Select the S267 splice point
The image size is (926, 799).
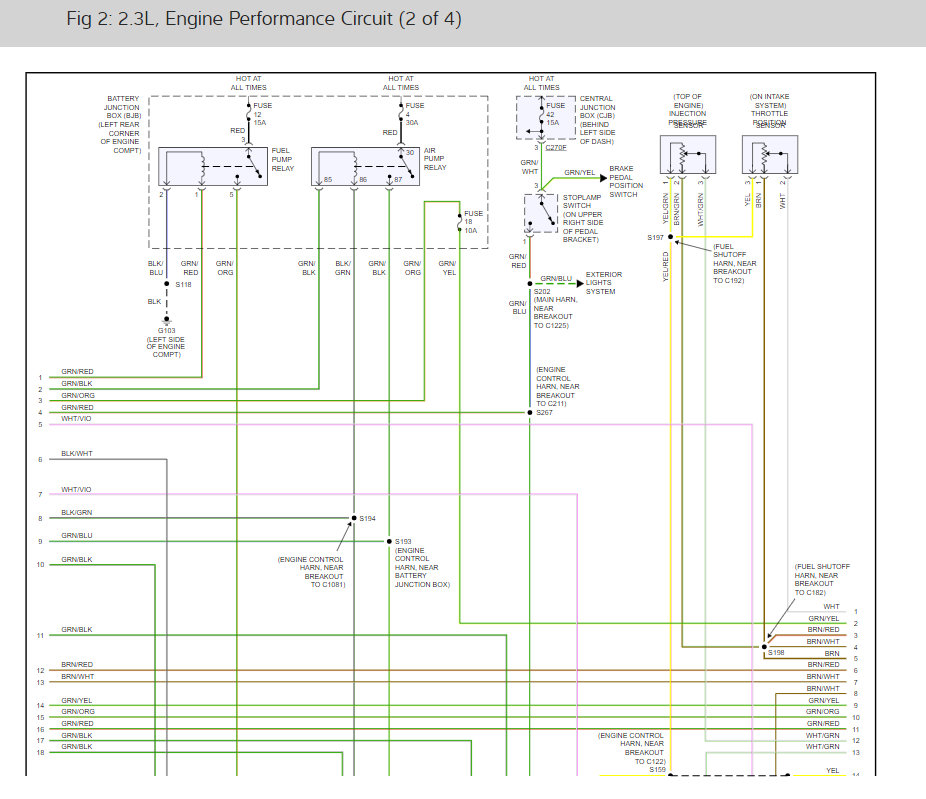click(x=530, y=412)
